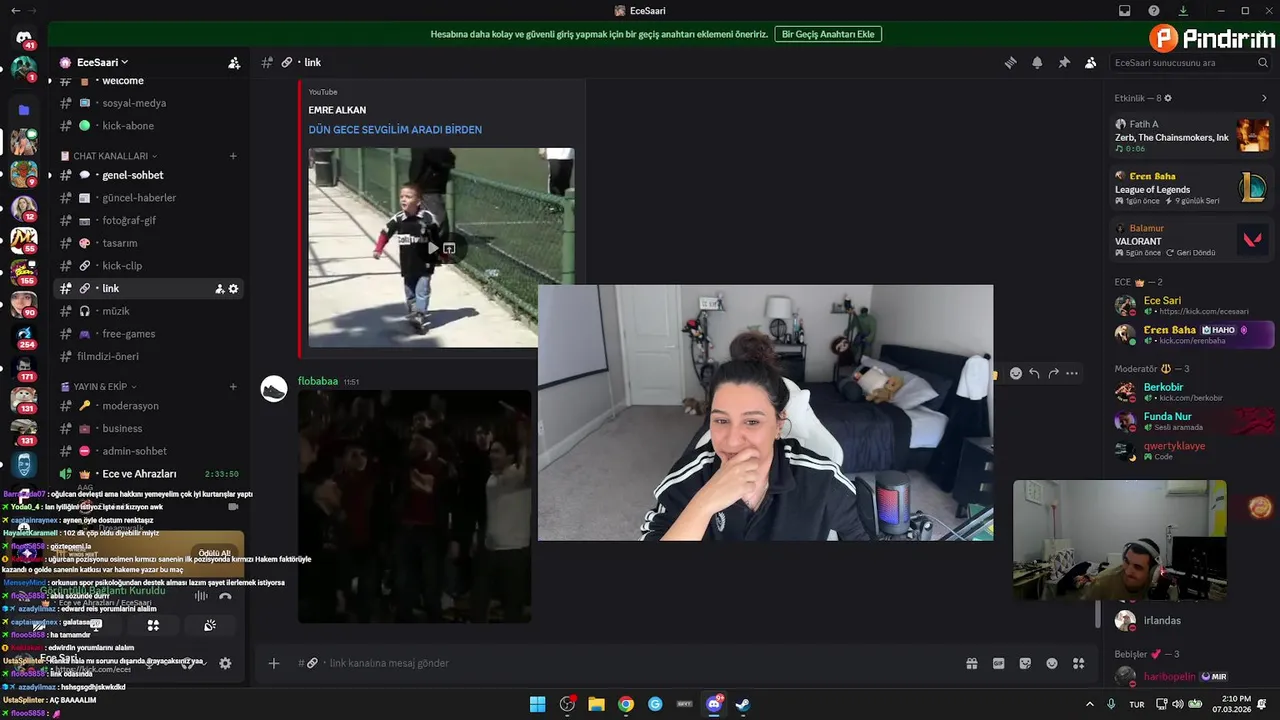1280x720 pixels.
Task: Open Discord direct messages home icon
Action: [24, 38]
